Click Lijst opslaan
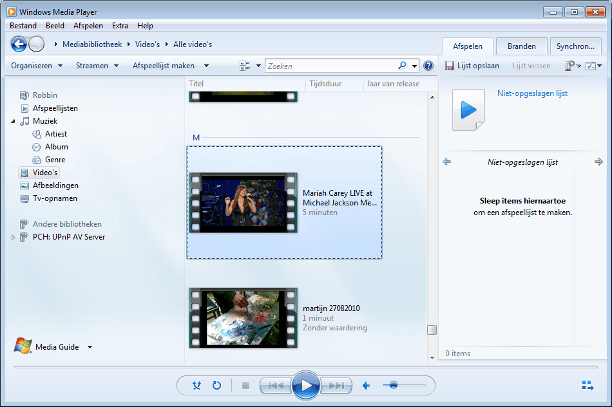Viewport: 612px width, 407px height. tap(473, 66)
